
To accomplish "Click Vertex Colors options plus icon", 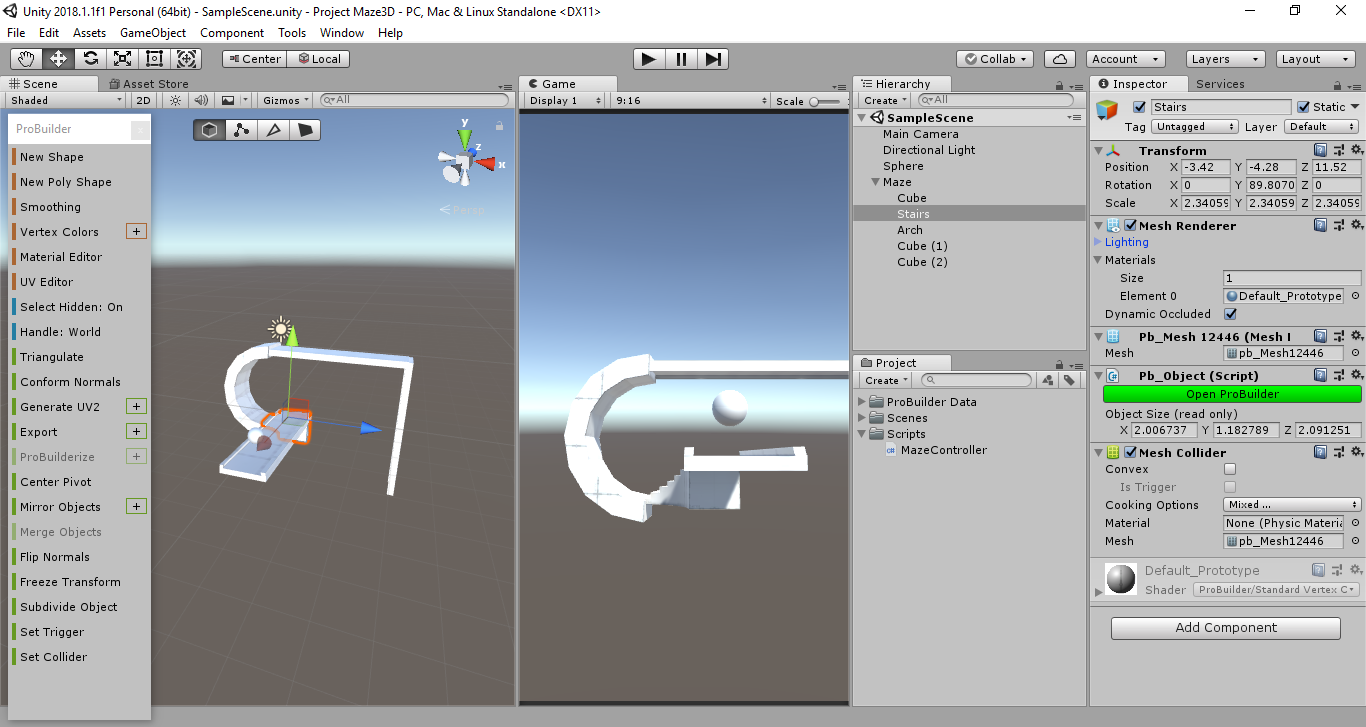I will point(136,231).
